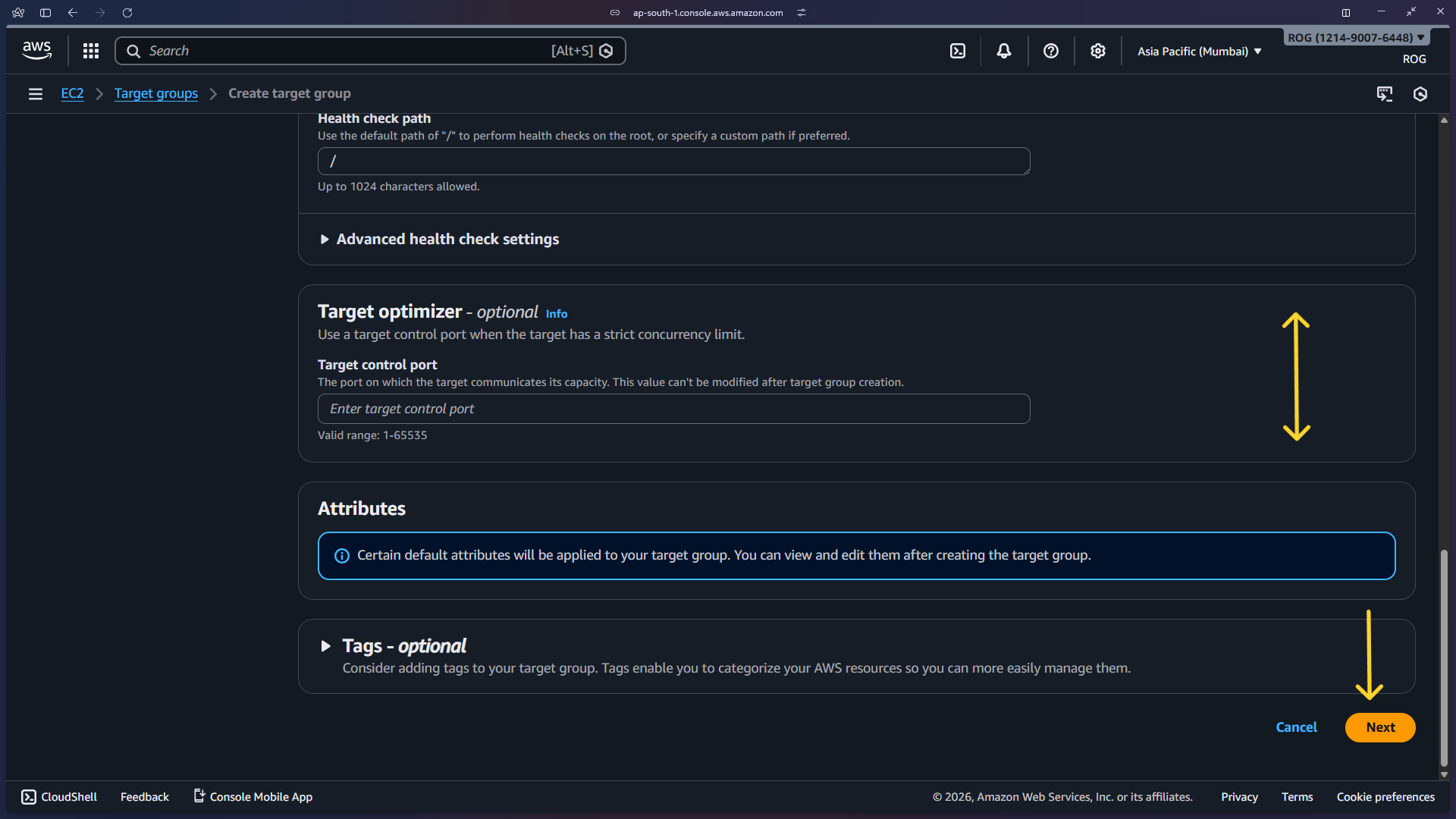Open the Target optimizer Info link

point(556,314)
